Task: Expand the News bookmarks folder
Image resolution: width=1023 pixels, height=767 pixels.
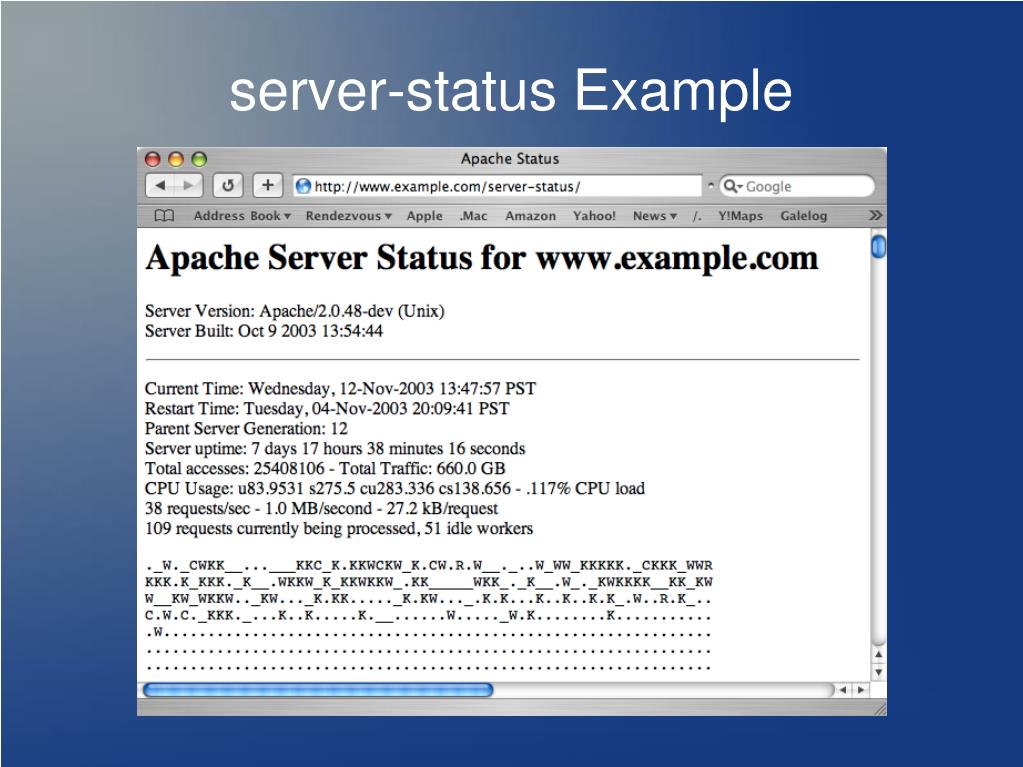Action: tap(655, 216)
